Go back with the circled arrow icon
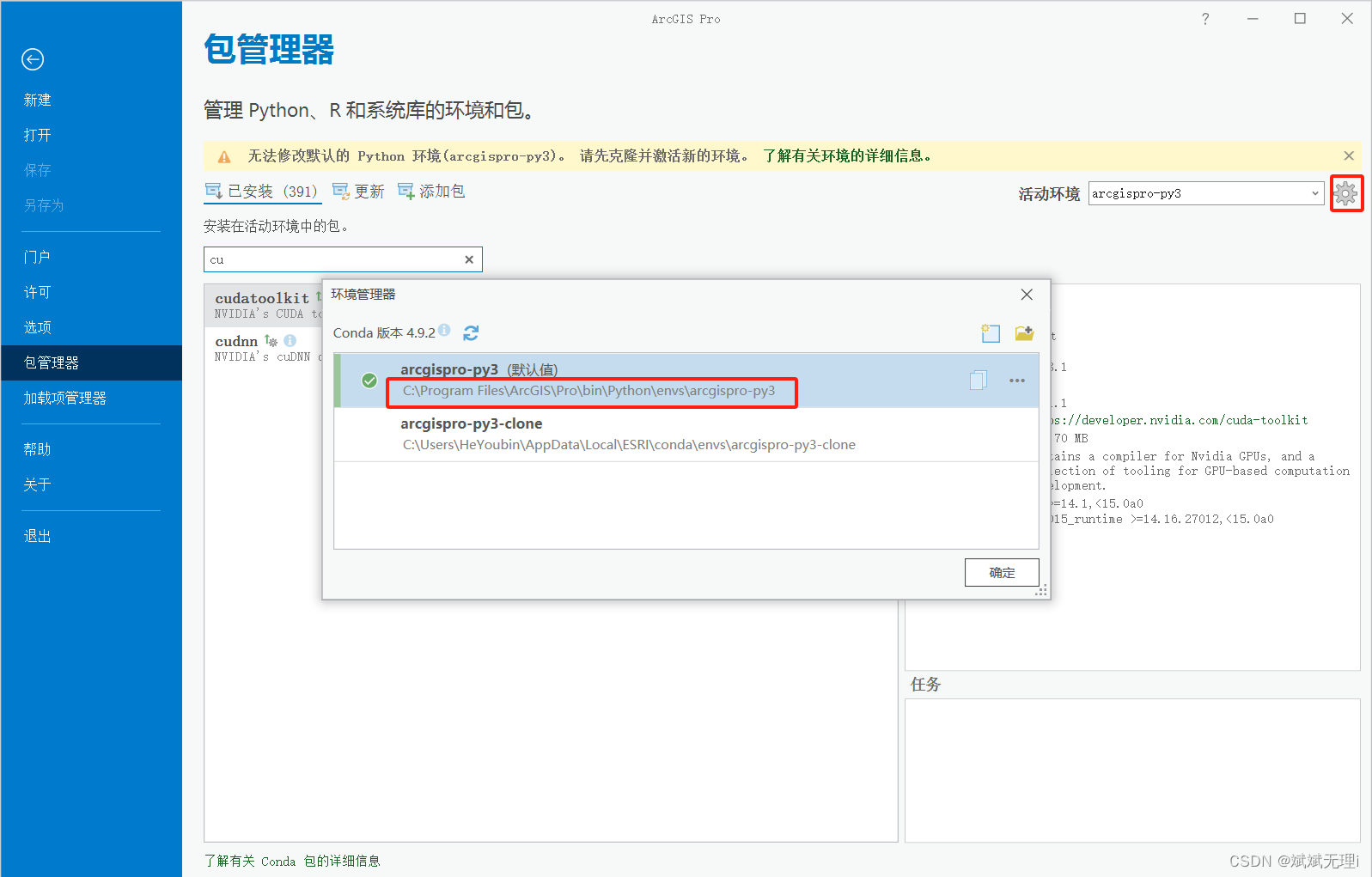This screenshot has width=1372, height=877. click(33, 59)
